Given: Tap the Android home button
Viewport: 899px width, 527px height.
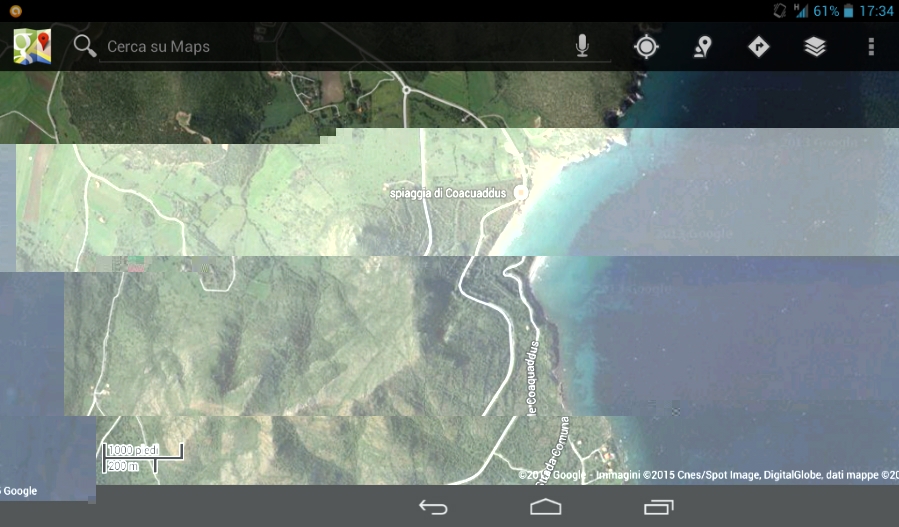Looking at the screenshot, I should (x=545, y=507).
